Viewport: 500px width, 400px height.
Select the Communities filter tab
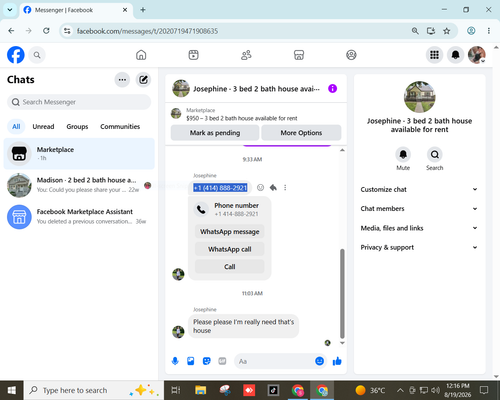tap(120, 127)
